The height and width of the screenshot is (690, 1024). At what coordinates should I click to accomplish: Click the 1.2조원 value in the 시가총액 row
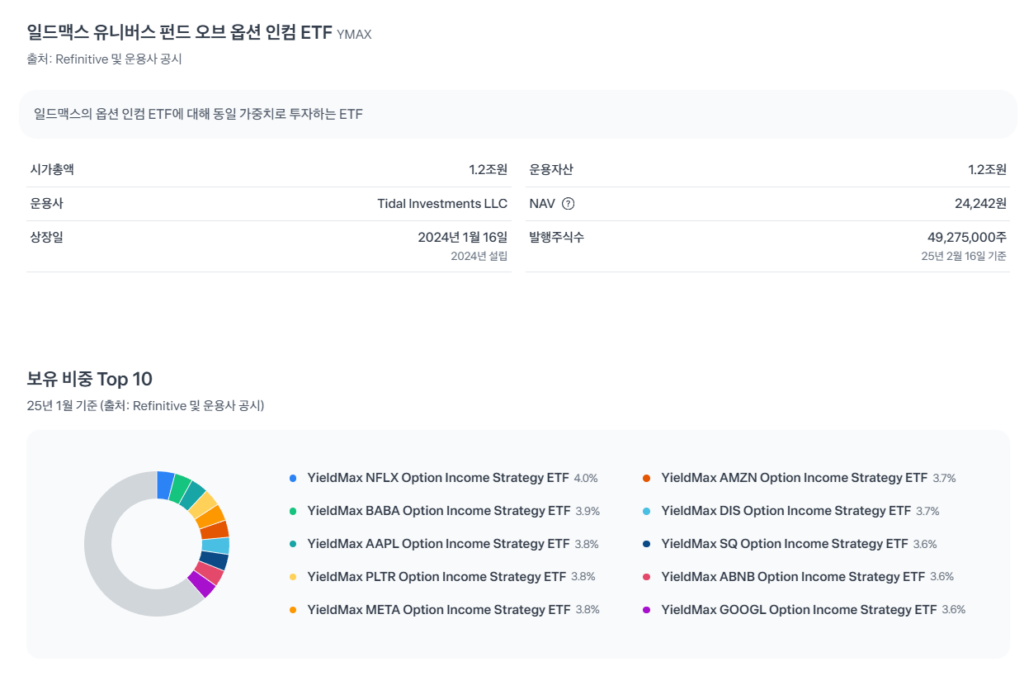coord(488,170)
